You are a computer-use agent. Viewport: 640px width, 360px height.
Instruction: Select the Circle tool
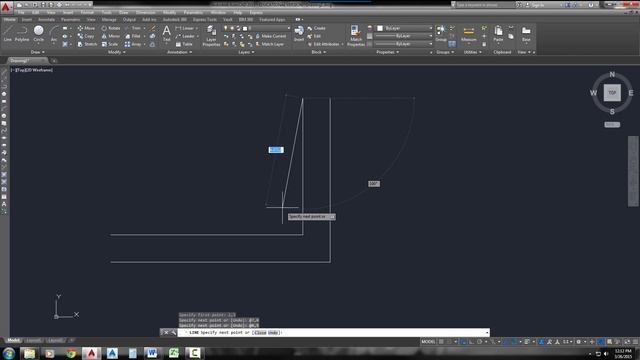(38, 33)
